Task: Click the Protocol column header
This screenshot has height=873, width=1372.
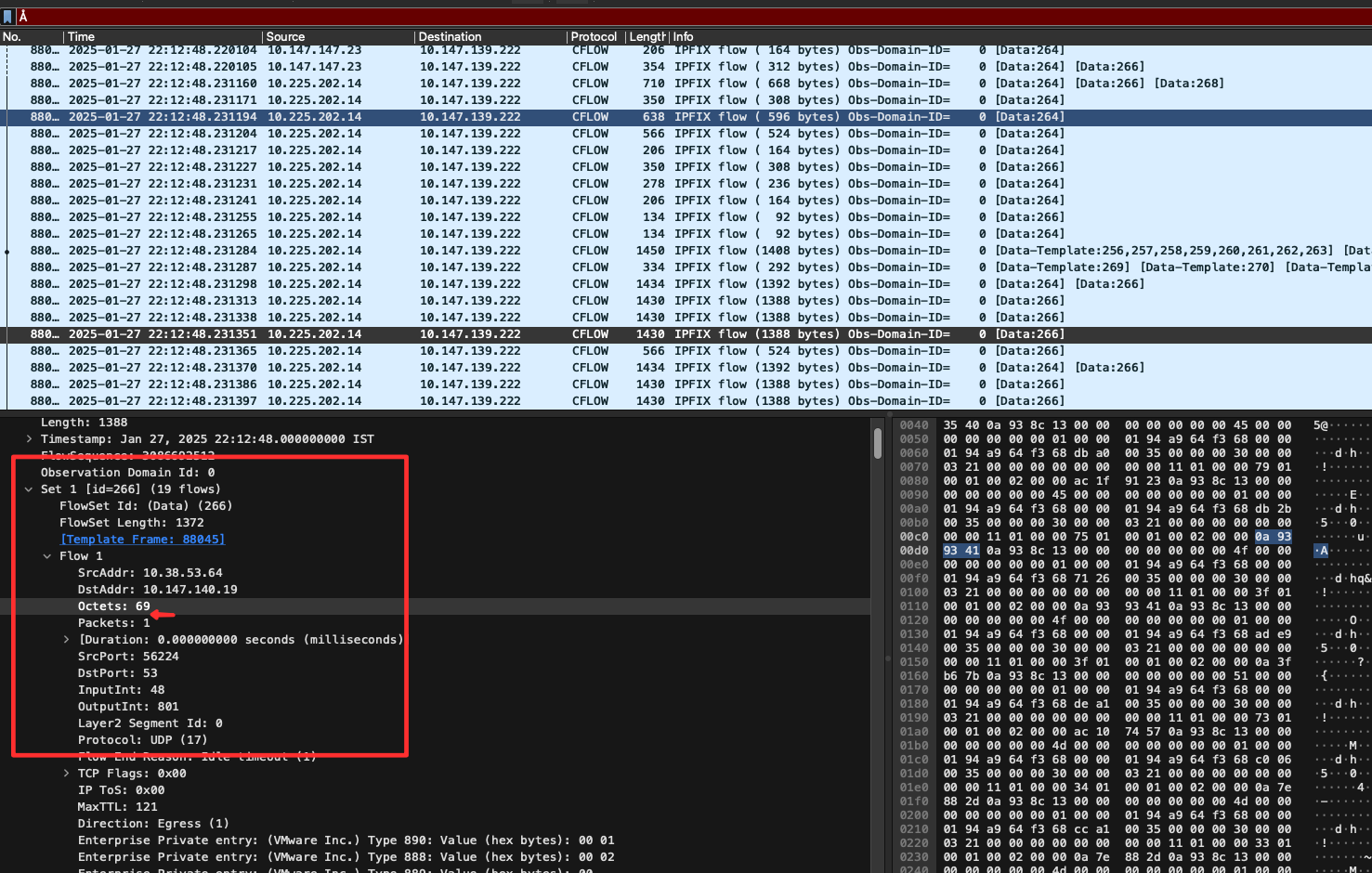Action: click(593, 37)
